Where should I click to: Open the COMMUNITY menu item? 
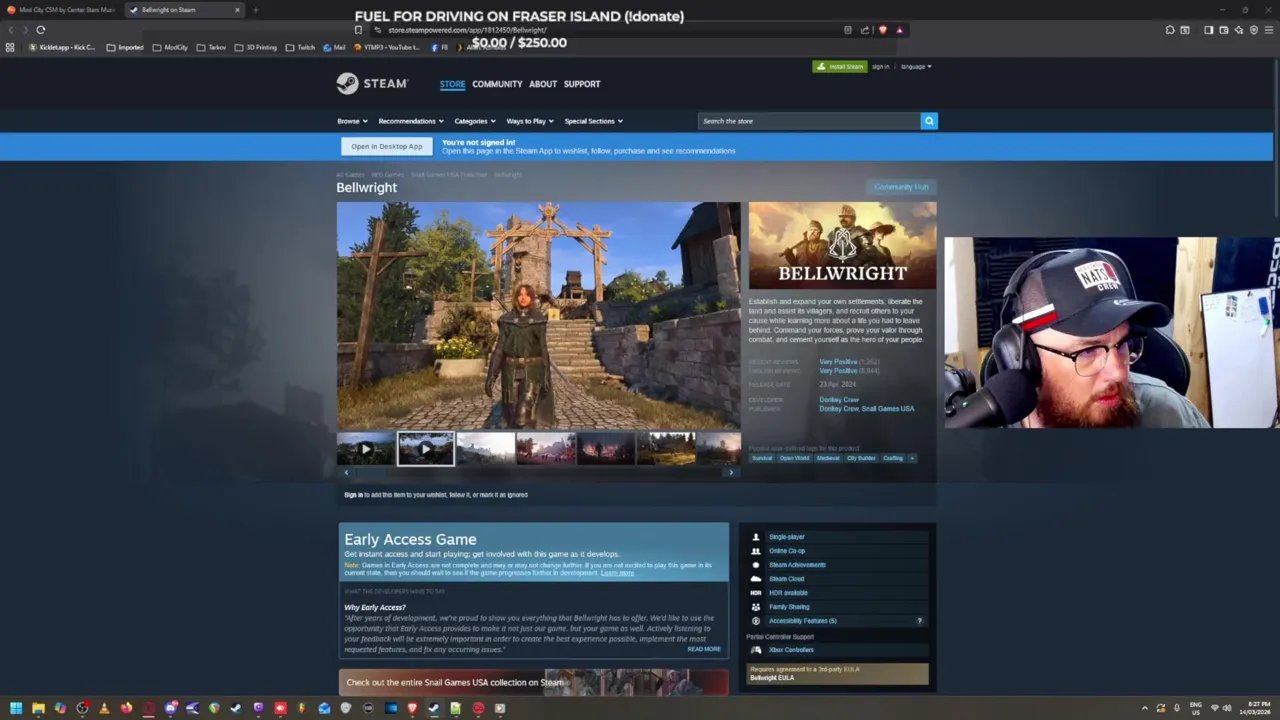pyautogui.click(x=497, y=84)
